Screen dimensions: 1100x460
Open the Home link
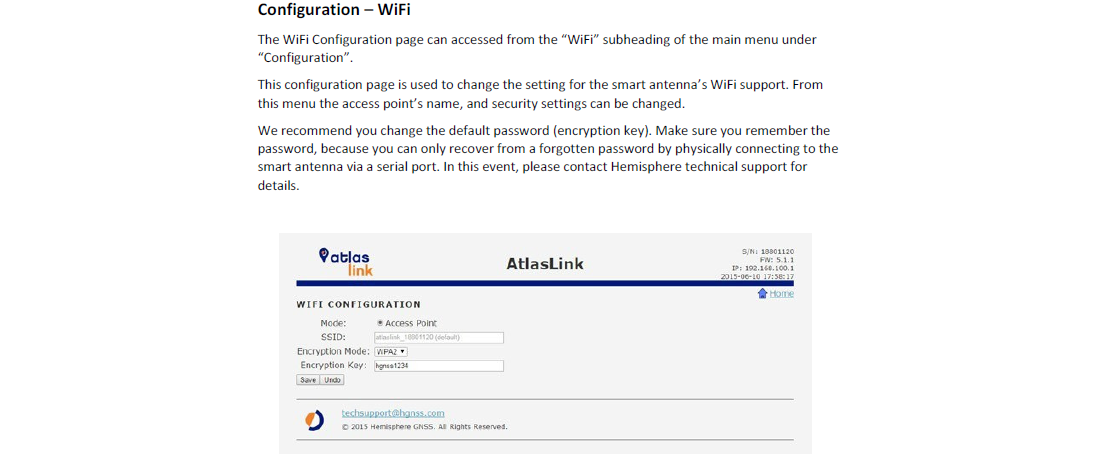click(781, 293)
